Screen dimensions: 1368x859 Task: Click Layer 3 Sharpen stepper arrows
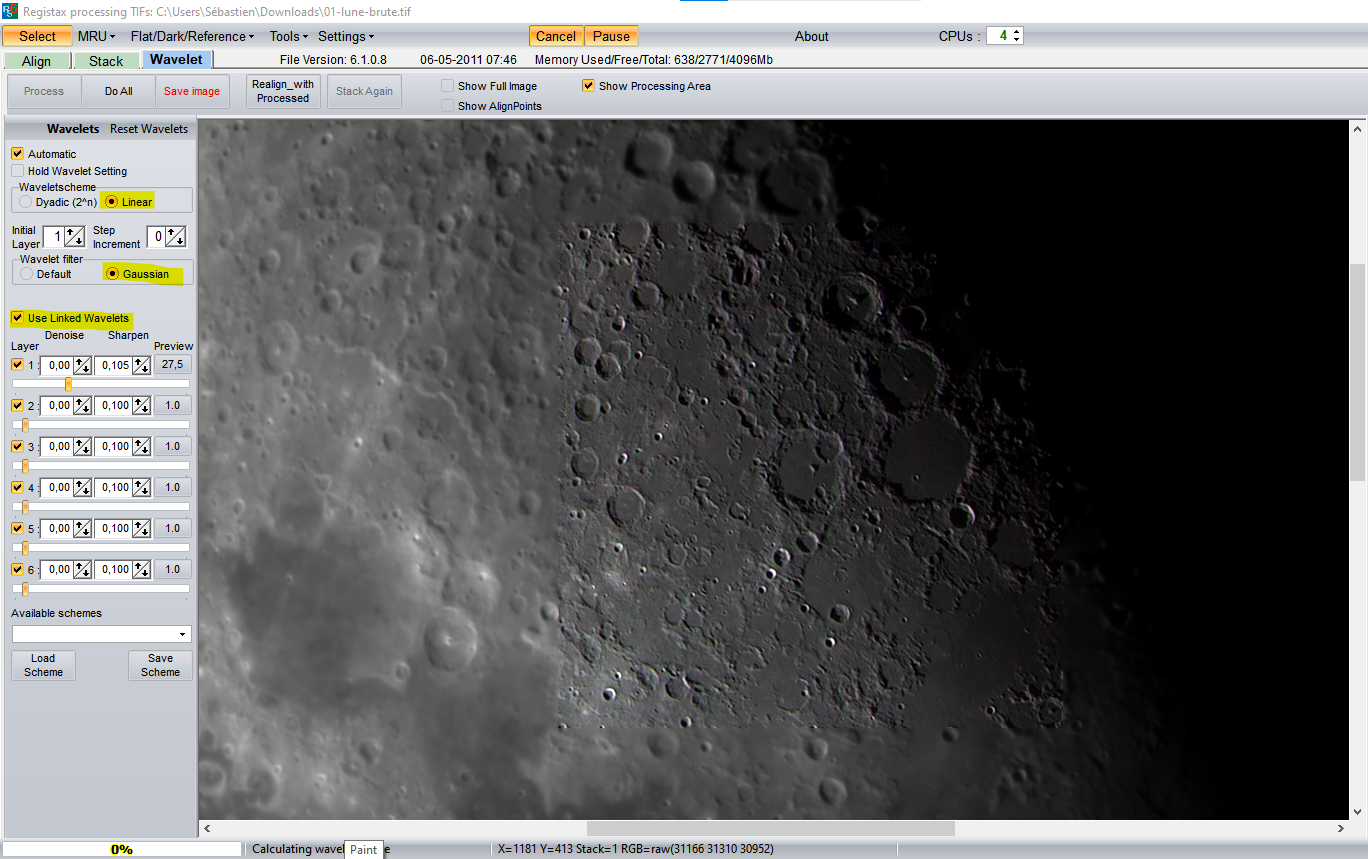(x=141, y=447)
